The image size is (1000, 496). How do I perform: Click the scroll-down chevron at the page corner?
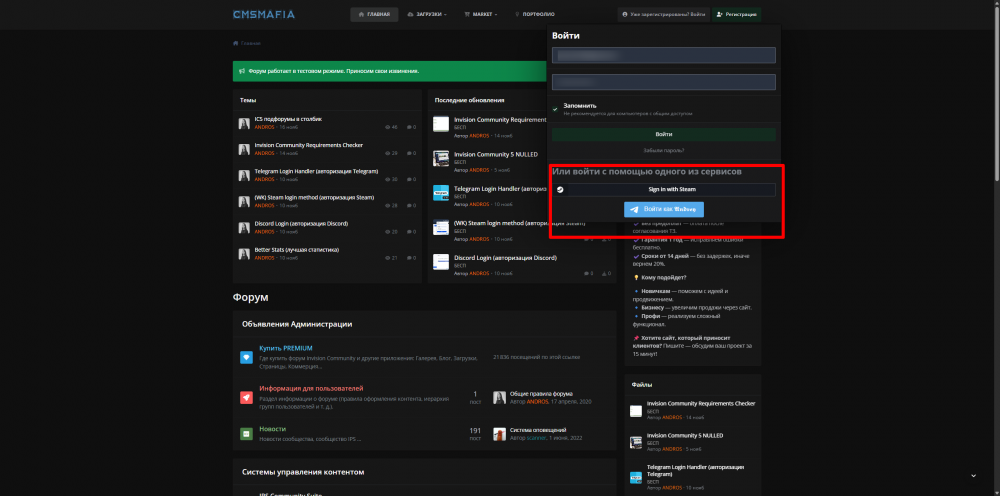coord(973,476)
